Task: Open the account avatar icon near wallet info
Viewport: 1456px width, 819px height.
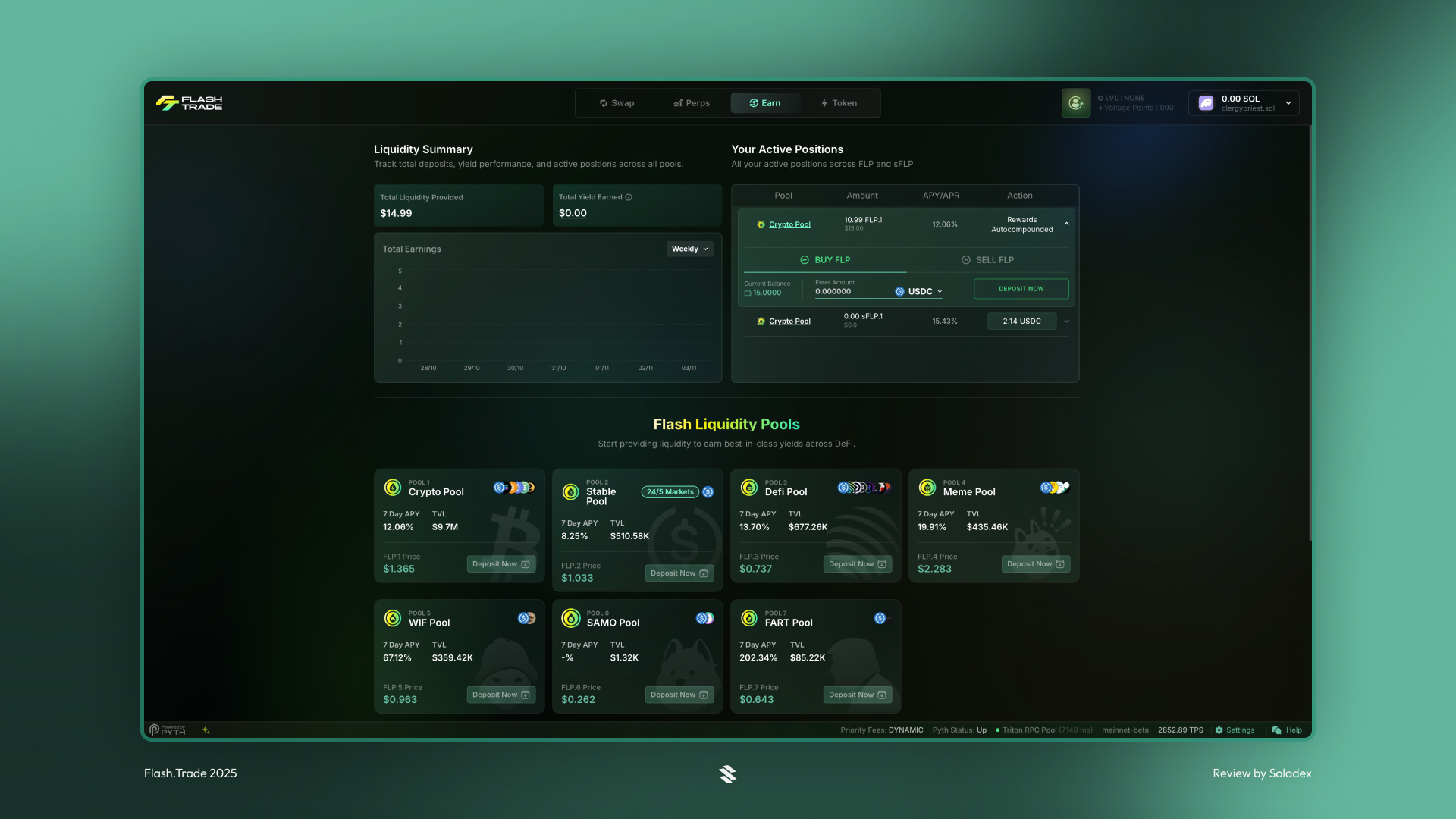Action: coord(1075,102)
